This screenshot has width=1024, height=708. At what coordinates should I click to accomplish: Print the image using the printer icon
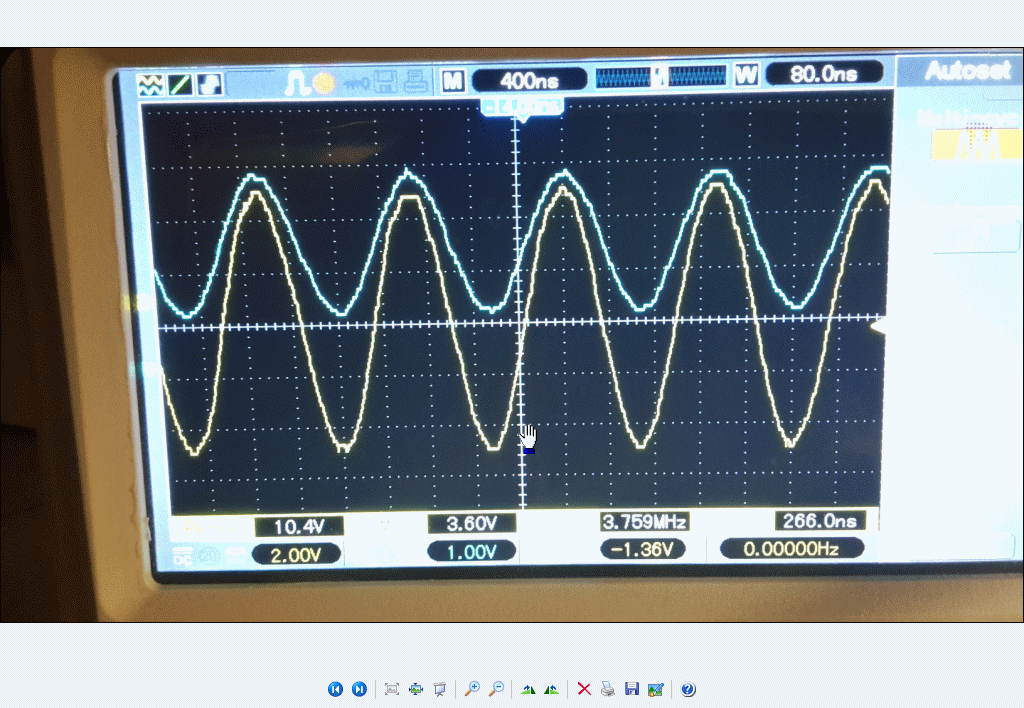click(608, 689)
